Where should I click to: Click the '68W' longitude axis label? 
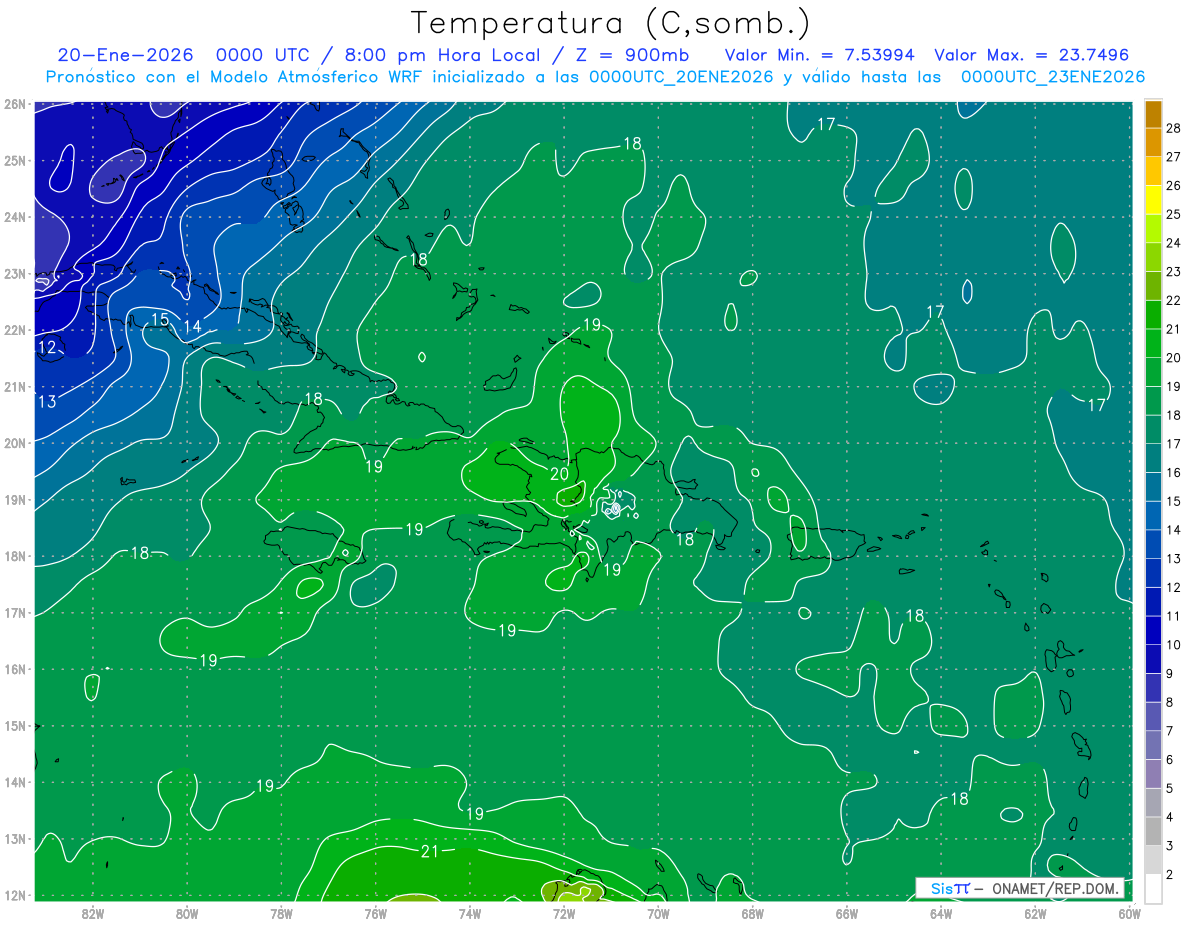pyautogui.click(x=752, y=913)
